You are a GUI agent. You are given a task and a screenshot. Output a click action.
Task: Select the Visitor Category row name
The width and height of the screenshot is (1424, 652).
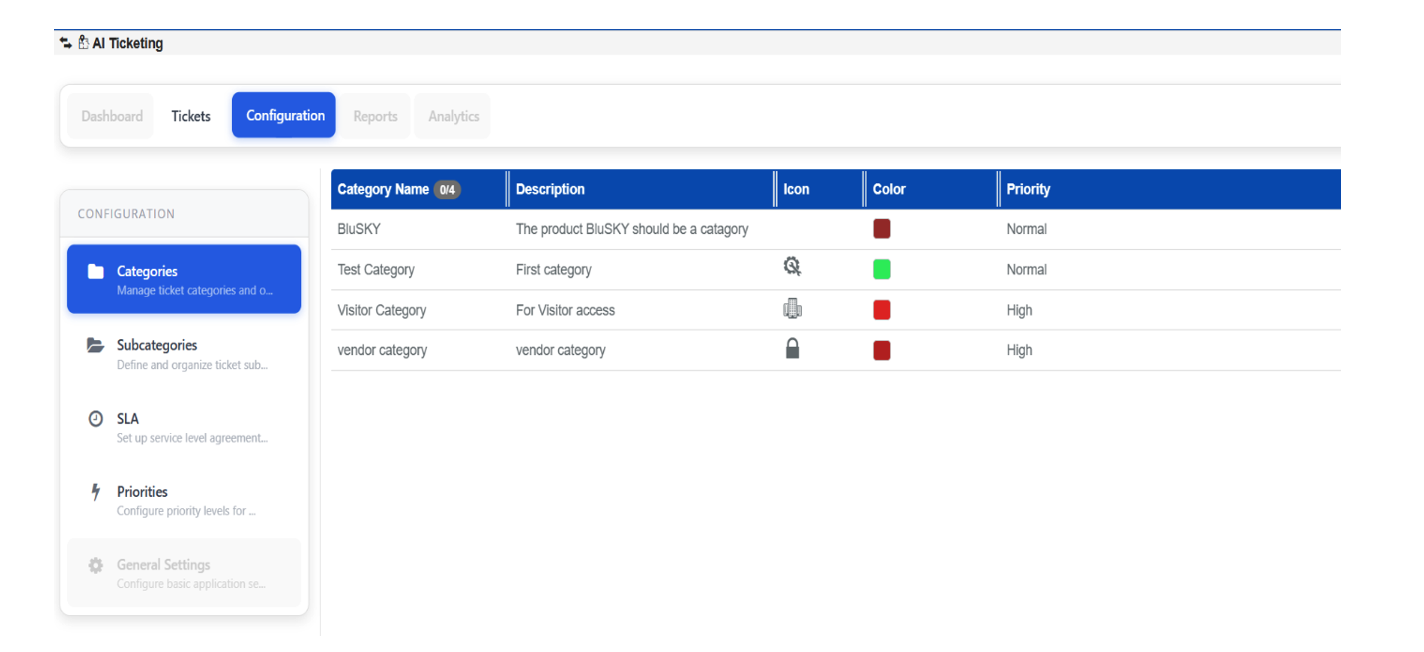pos(382,310)
